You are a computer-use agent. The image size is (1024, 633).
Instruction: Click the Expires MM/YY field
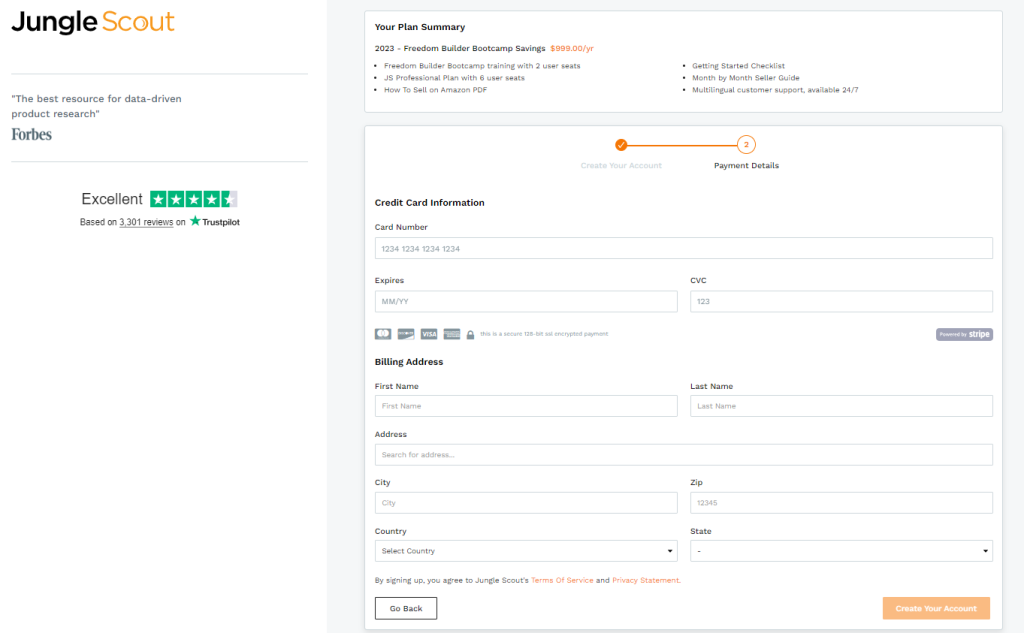coord(526,301)
